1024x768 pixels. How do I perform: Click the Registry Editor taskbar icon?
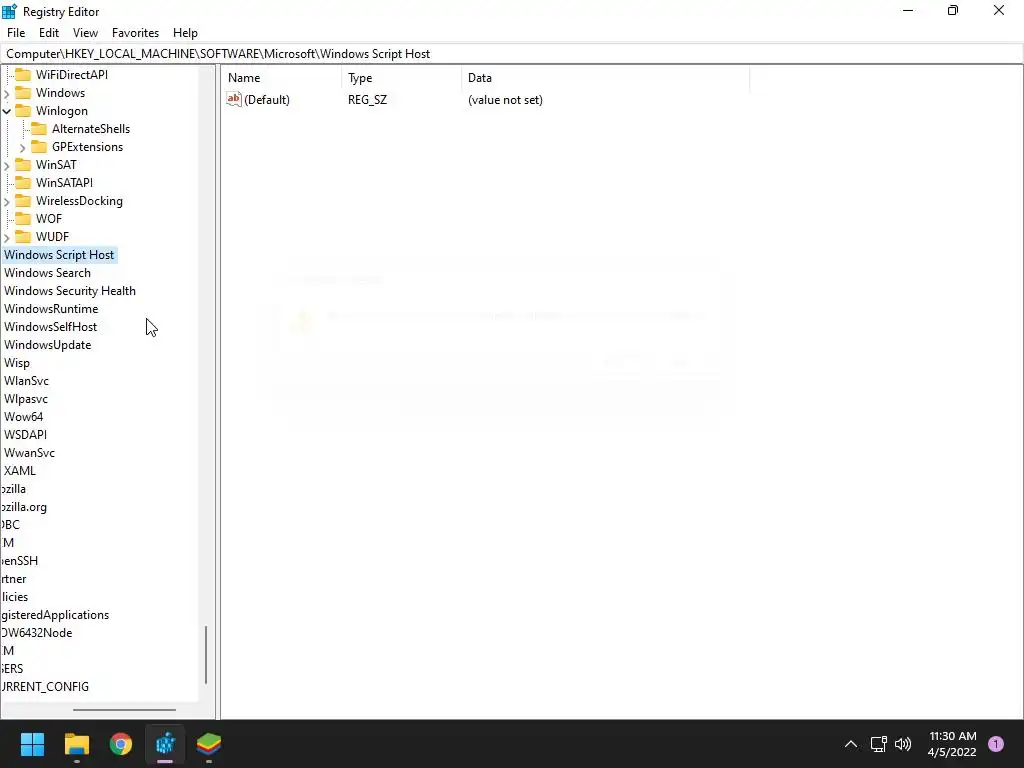pos(165,744)
